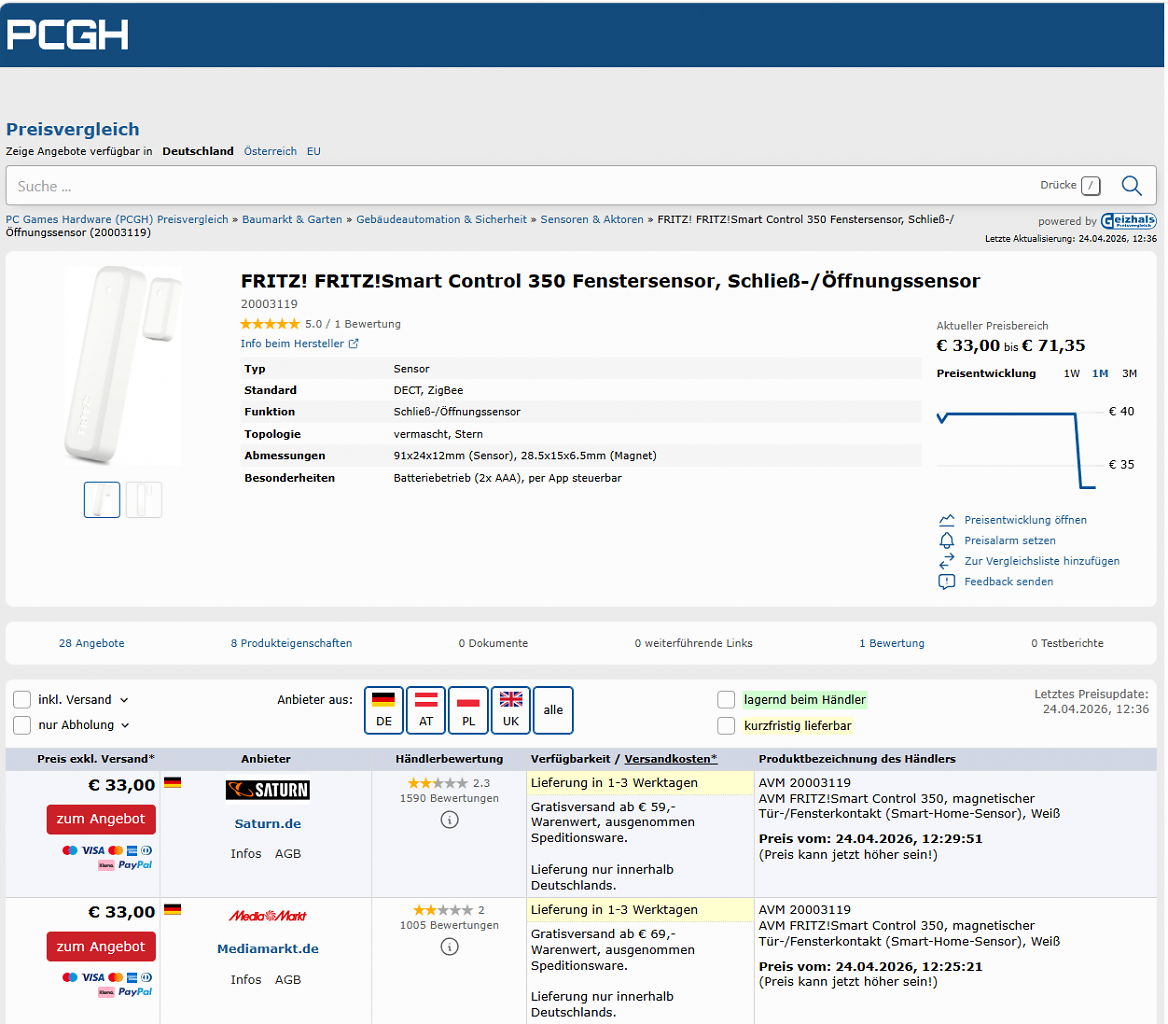This screenshot has height=1024, width=1168.
Task: Click the Preisvergleich heading
Action: [x=73, y=129]
